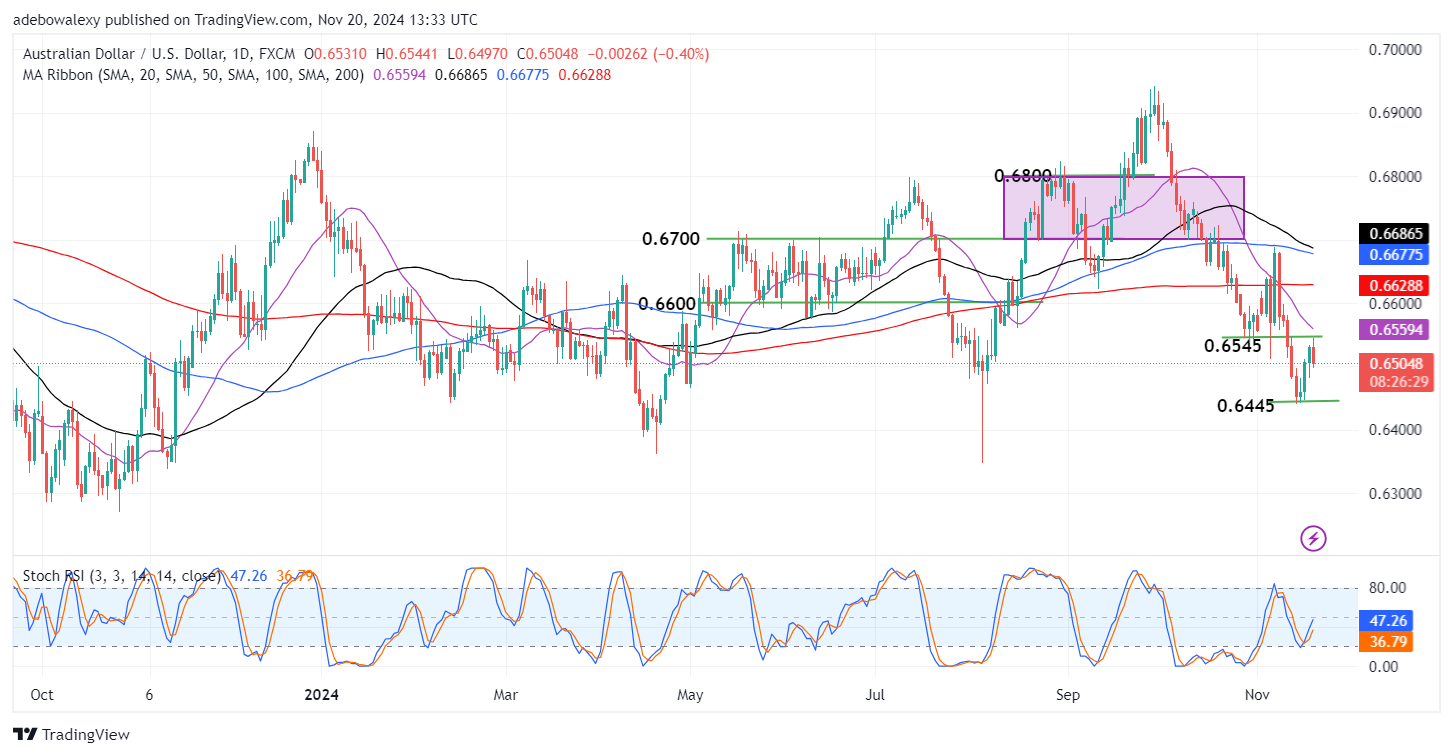Select the purple shaded rectangle zone
The height and width of the screenshot is (756, 1453).
pos(1123,208)
